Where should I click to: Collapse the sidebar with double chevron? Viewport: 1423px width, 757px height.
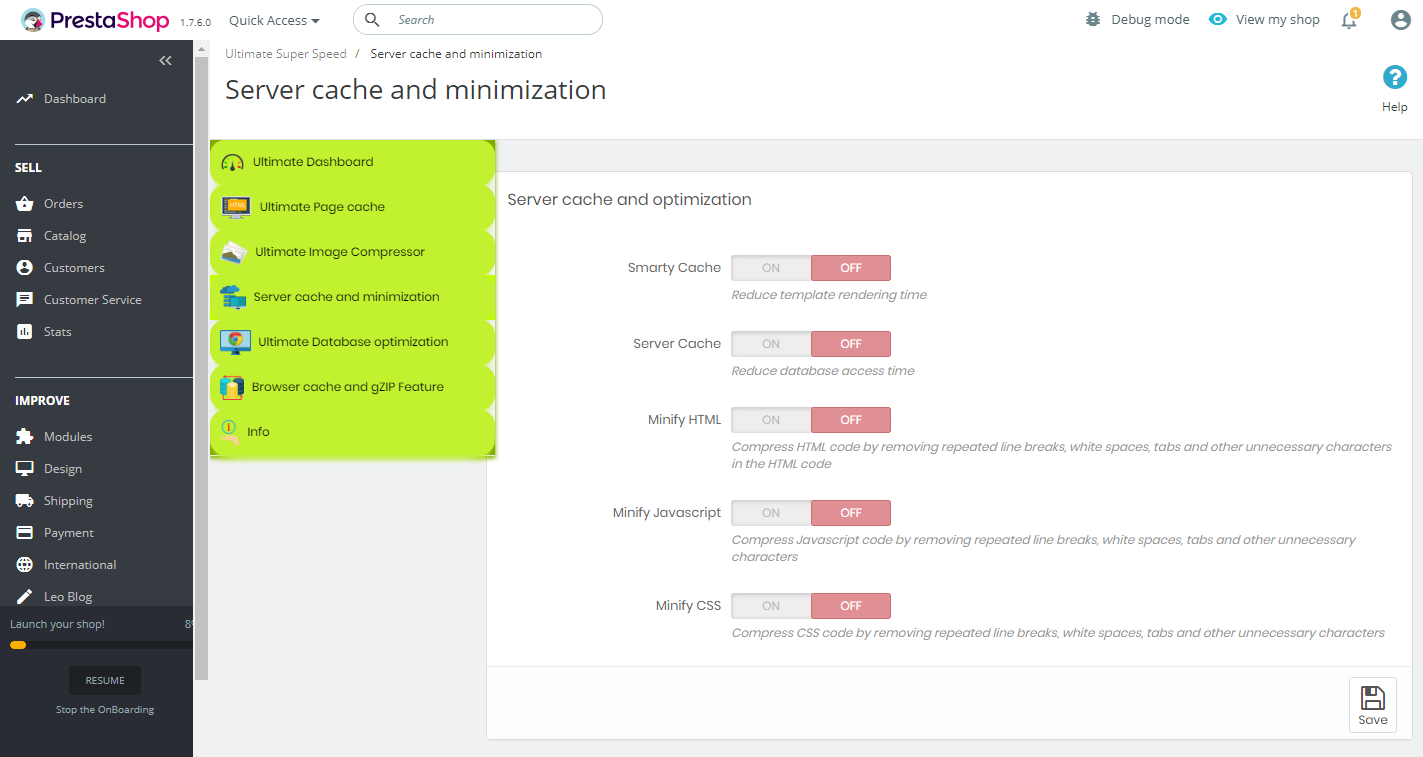click(166, 61)
